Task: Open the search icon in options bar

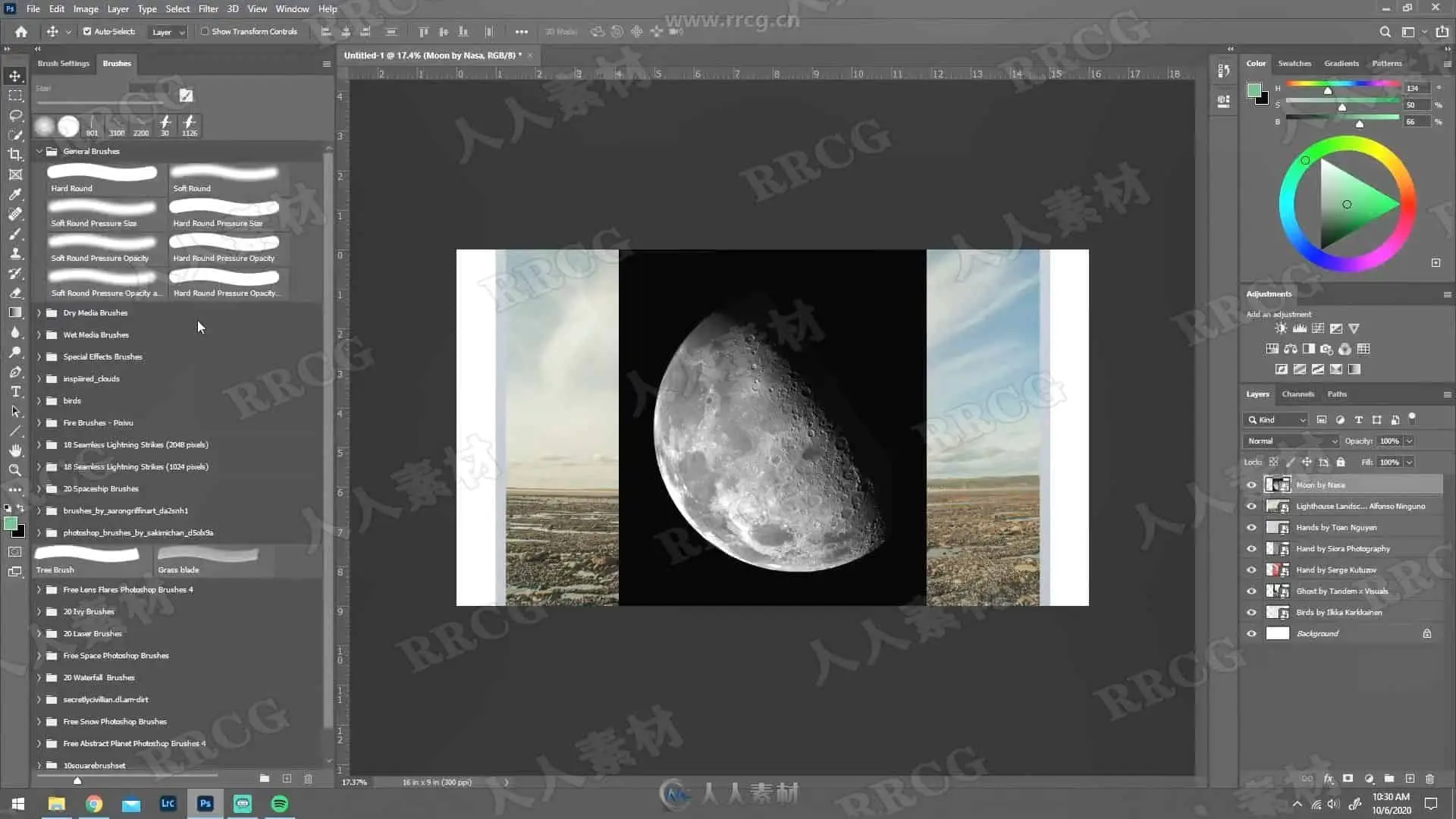Action: pos(1385,32)
